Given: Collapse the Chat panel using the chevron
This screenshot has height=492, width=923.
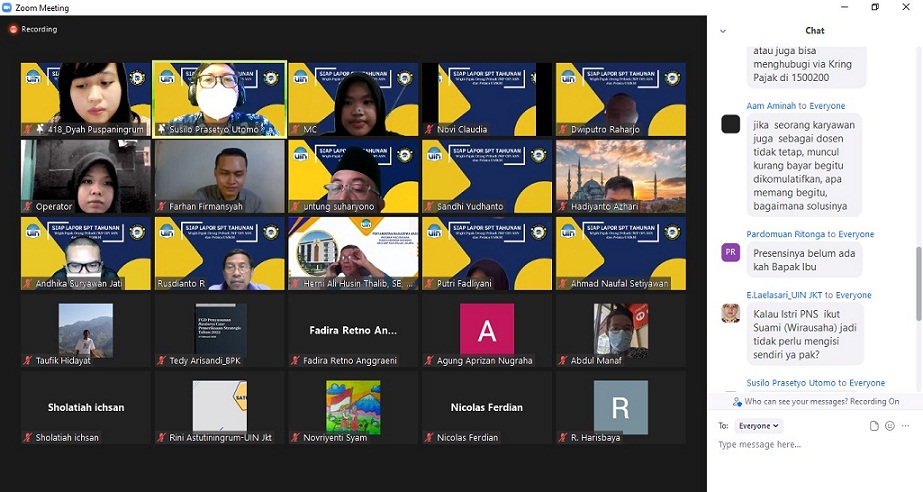Looking at the screenshot, I should [x=723, y=31].
